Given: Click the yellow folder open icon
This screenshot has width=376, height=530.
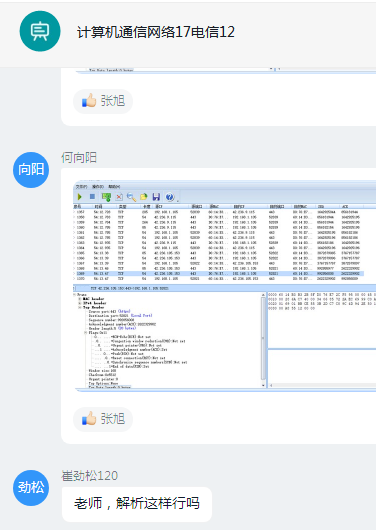Looking at the screenshot, I should click(144, 197).
